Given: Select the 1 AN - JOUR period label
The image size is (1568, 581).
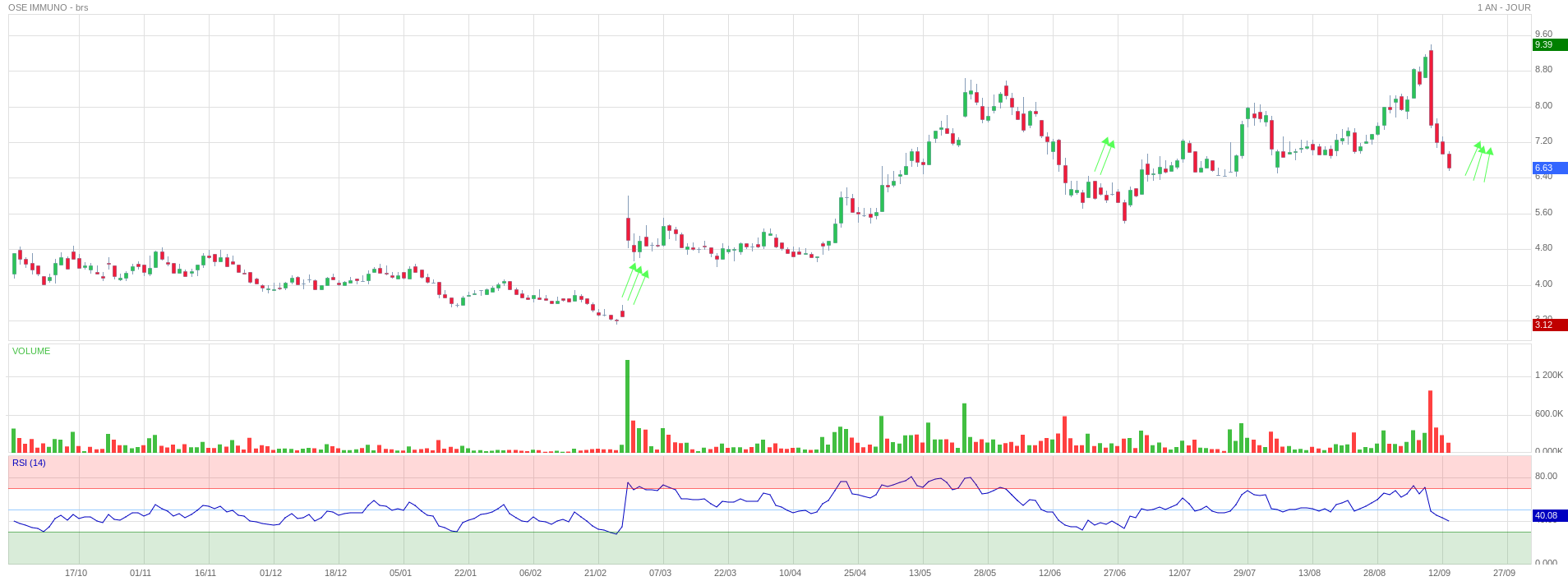Looking at the screenshot, I should [x=1504, y=7].
